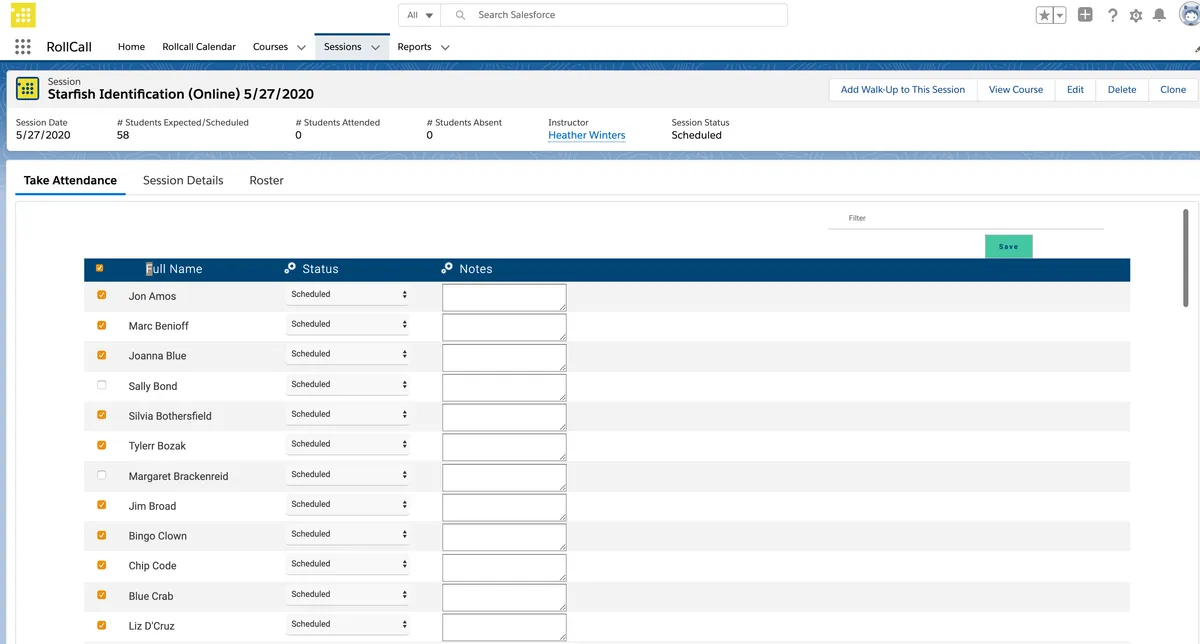The height and width of the screenshot is (644, 1200).
Task: Sort by the Full Name column header
Action: click(174, 269)
